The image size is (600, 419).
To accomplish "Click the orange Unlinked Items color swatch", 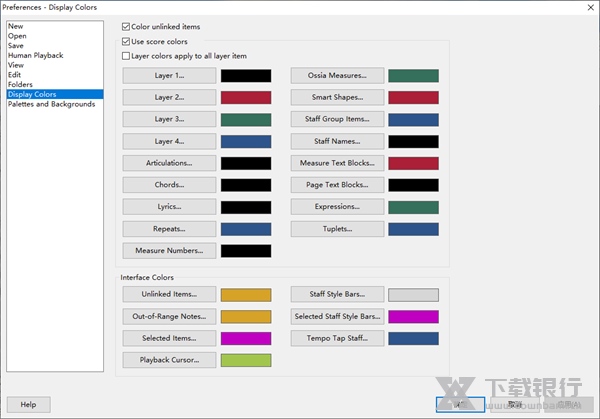I will [x=246, y=294].
